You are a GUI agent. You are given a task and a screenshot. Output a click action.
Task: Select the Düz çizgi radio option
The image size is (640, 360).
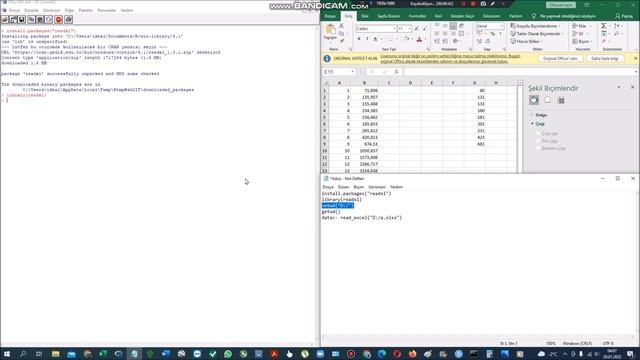[x=538, y=141]
